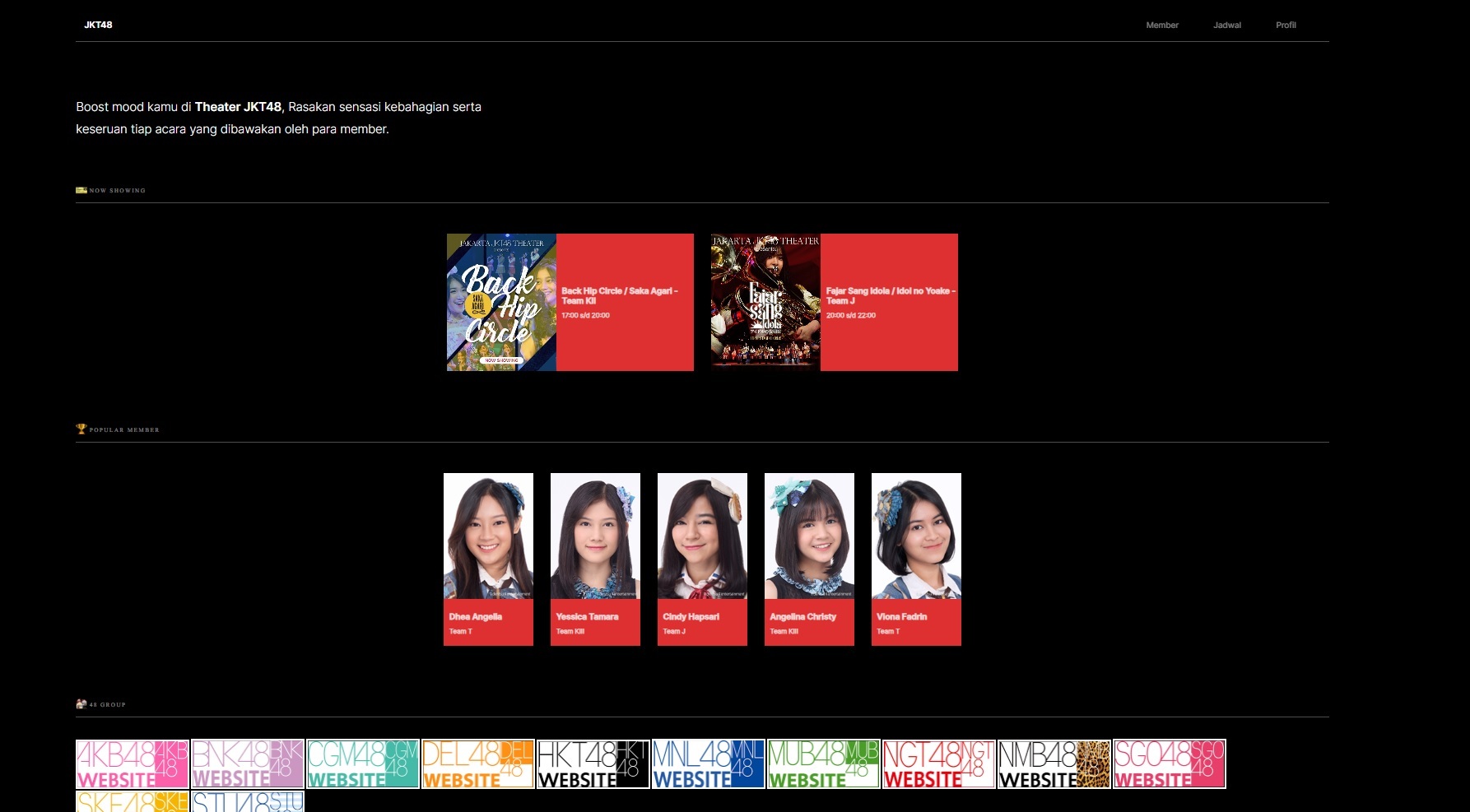The image size is (1470, 812).
Task: Open the CGM48 website logo
Action: [x=363, y=764]
